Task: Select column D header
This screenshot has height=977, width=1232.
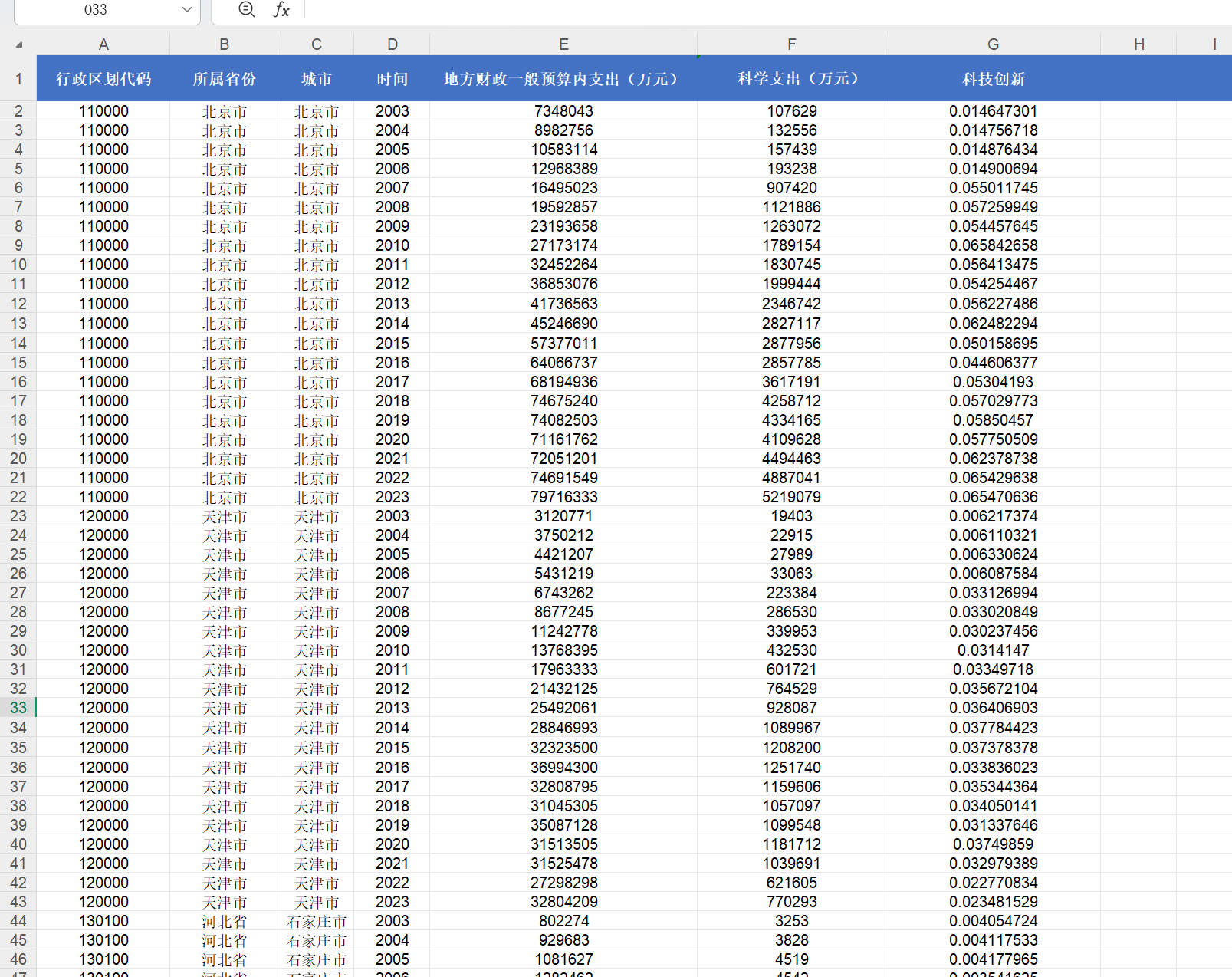Action: tap(392, 44)
